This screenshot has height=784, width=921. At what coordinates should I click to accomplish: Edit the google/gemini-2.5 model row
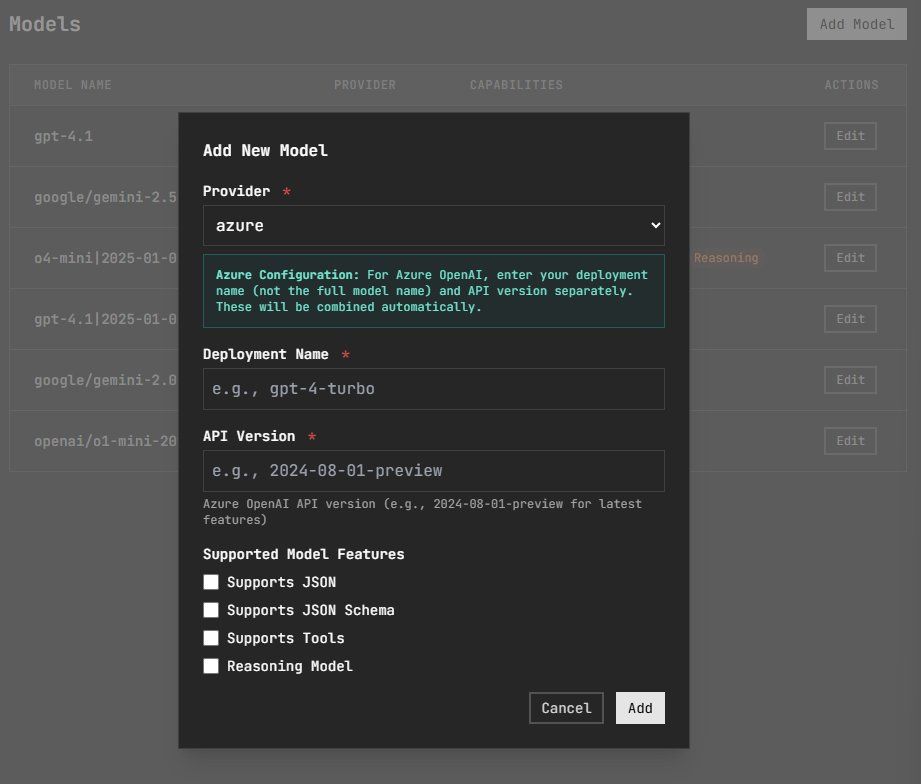click(x=850, y=197)
